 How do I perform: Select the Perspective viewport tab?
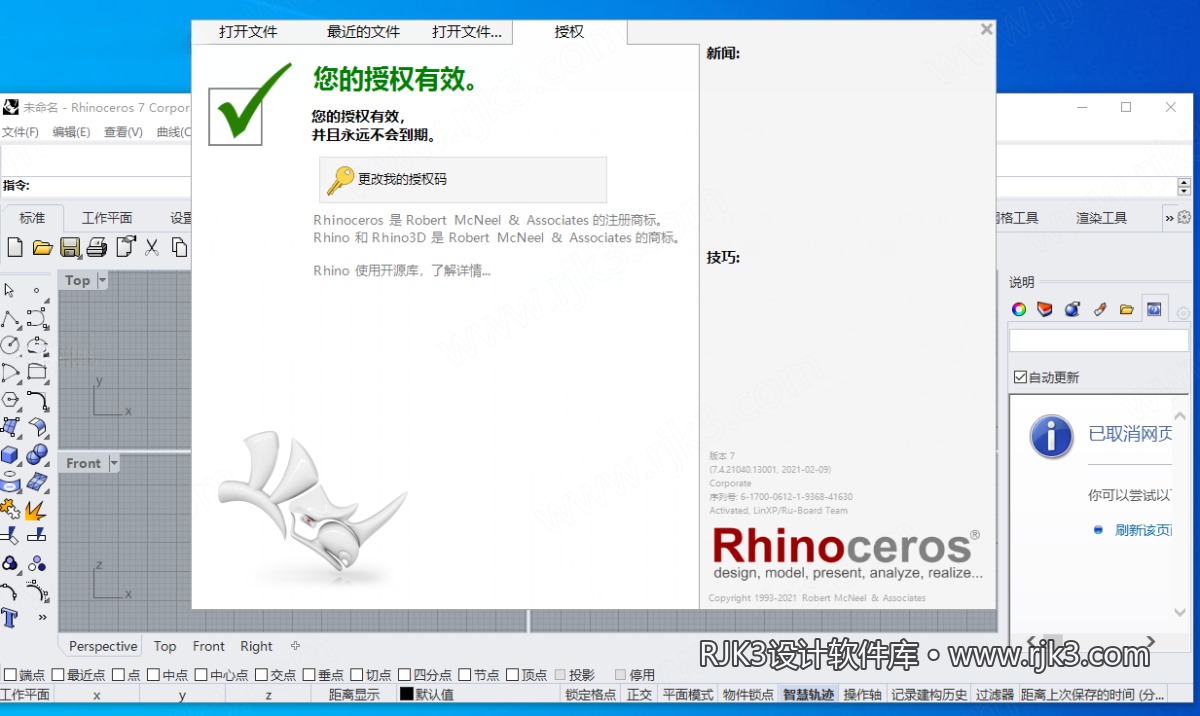point(103,646)
